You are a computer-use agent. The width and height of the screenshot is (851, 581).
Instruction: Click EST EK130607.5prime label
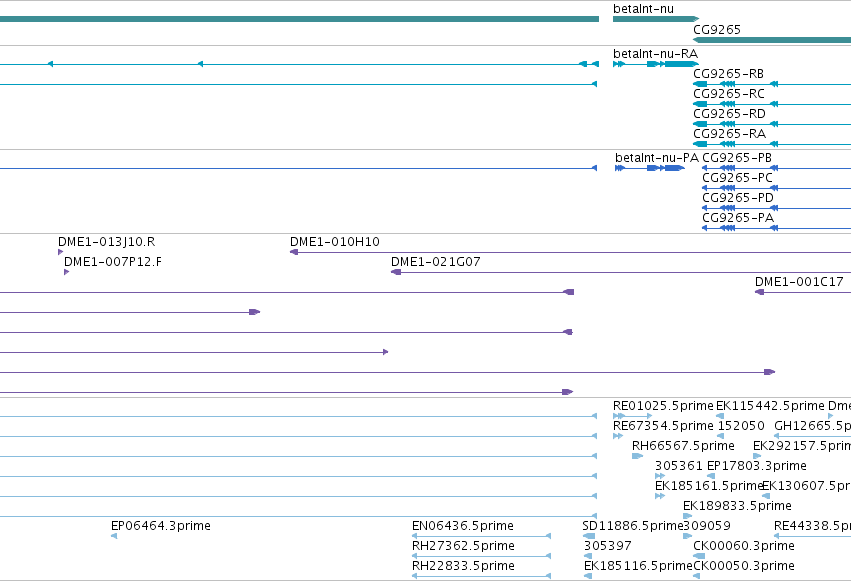coord(806,486)
